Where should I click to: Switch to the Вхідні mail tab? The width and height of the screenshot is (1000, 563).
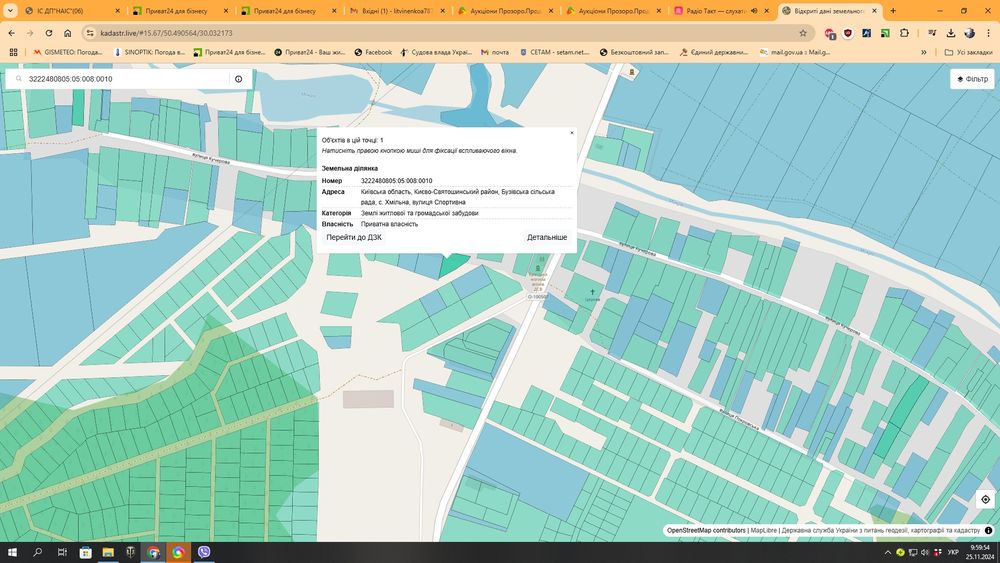[x=395, y=11]
